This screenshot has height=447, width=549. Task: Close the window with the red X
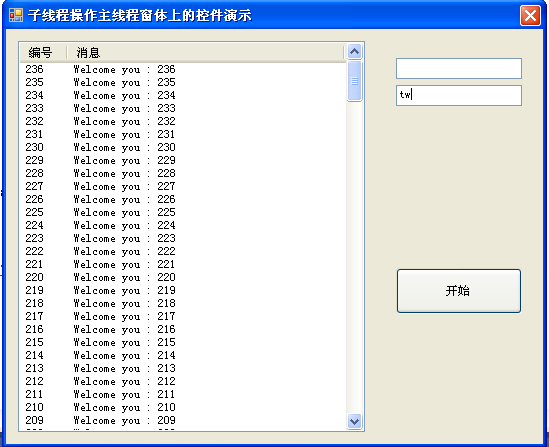click(x=530, y=16)
